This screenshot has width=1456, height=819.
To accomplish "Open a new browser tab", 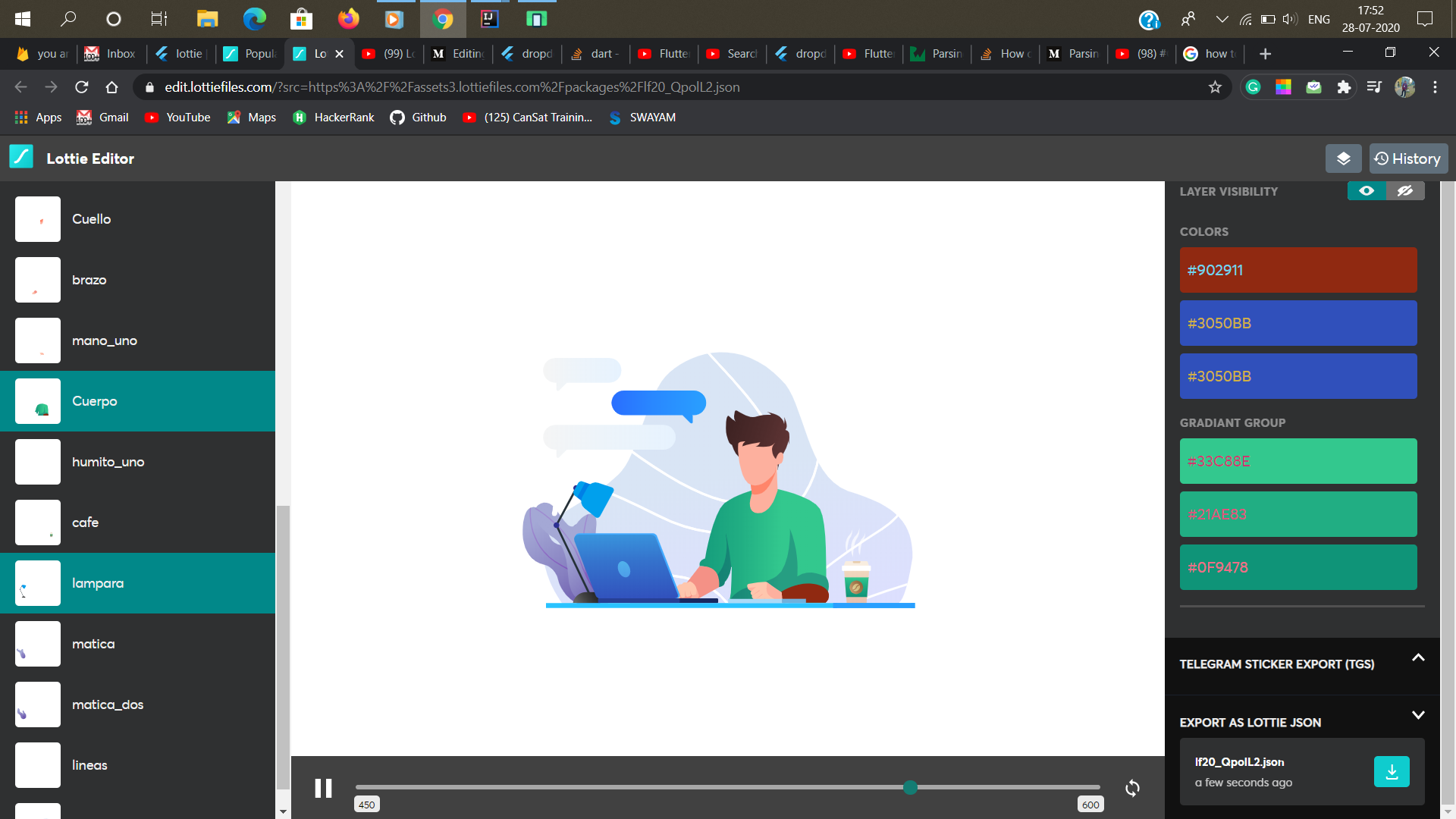I will 1265,54.
